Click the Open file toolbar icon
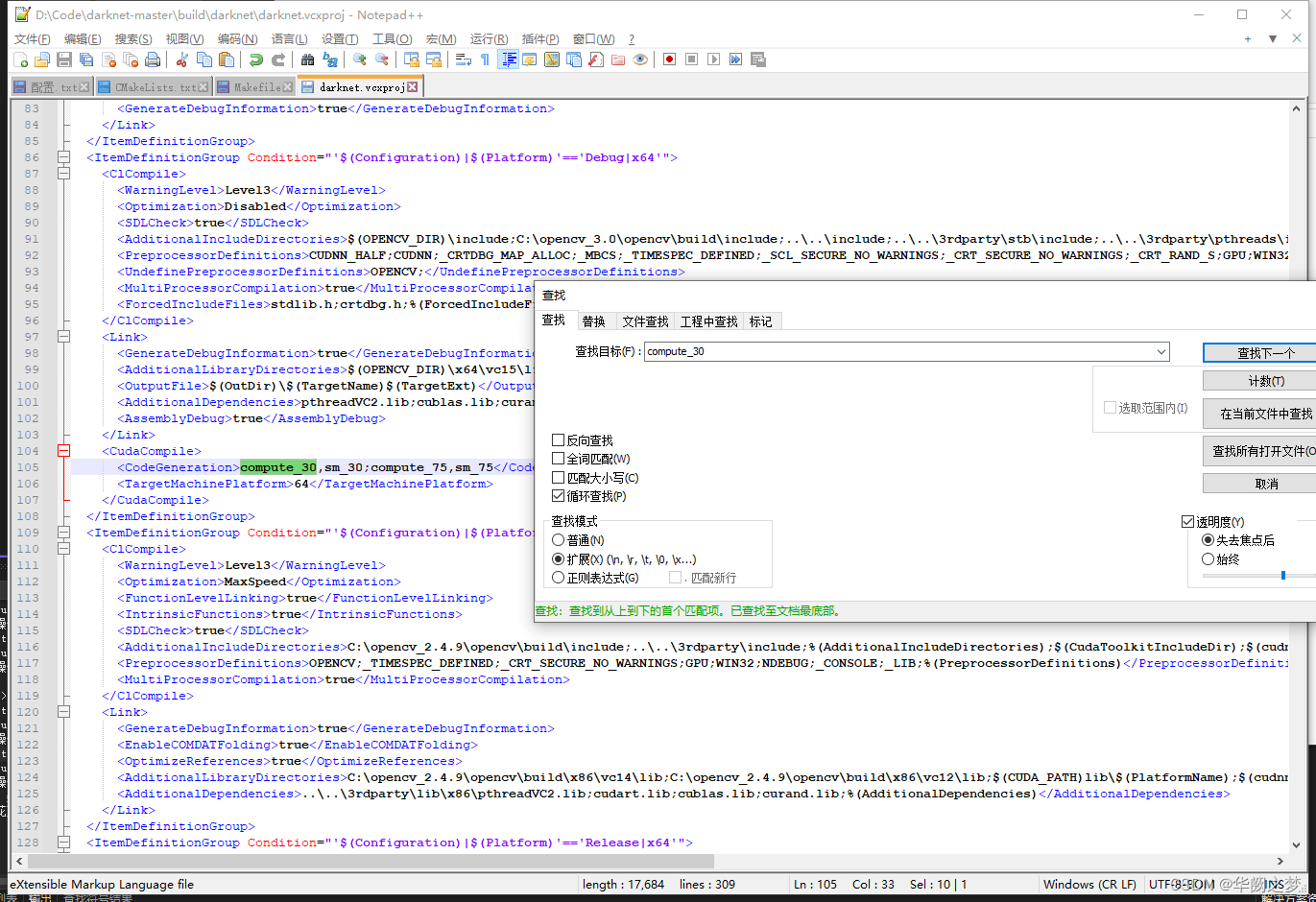The height and width of the screenshot is (902, 1316). pyautogui.click(x=42, y=59)
